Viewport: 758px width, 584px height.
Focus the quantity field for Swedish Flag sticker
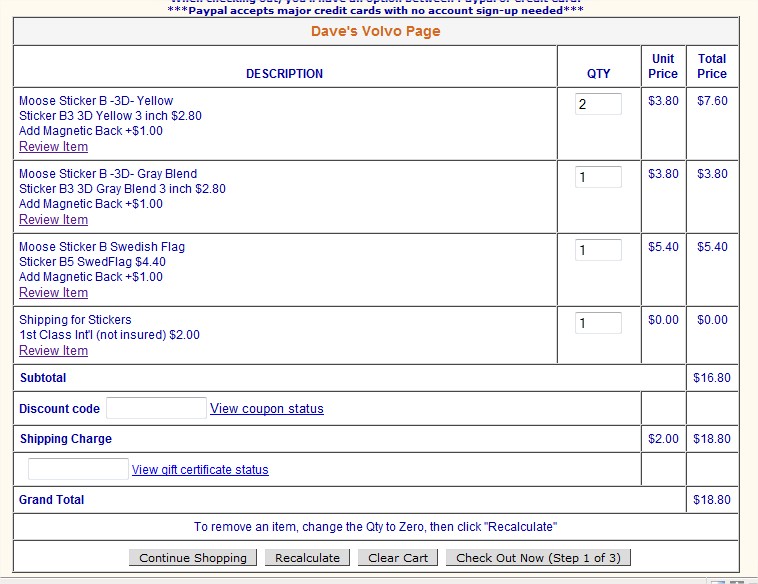[x=598, y=250]
